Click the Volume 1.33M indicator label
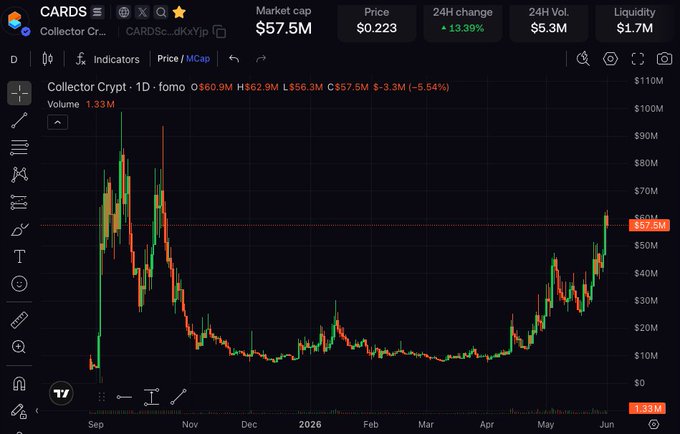This screenshot has height=434, width=680. [81, 104]
